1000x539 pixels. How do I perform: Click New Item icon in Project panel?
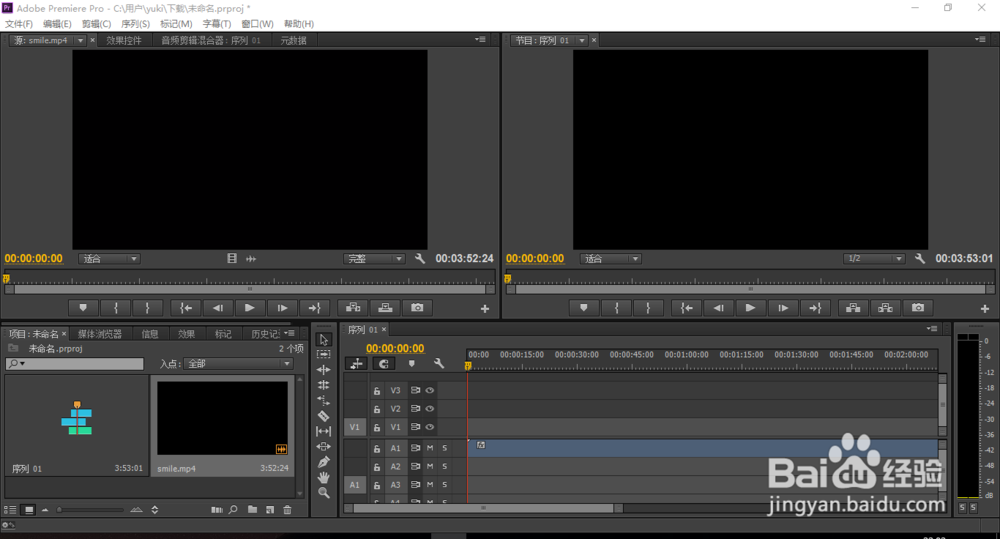[270, 510]
